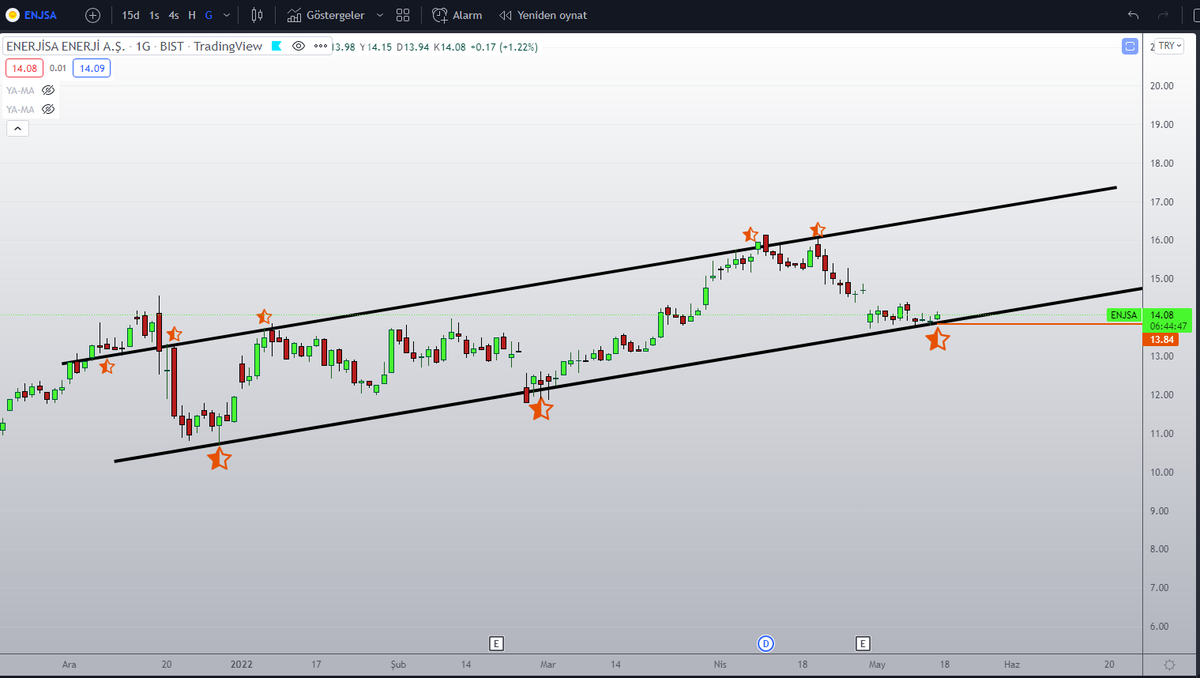This screenshot has width=1200, height=678.
Task: Open the earnings E marker near May
Action: (864, 643)
